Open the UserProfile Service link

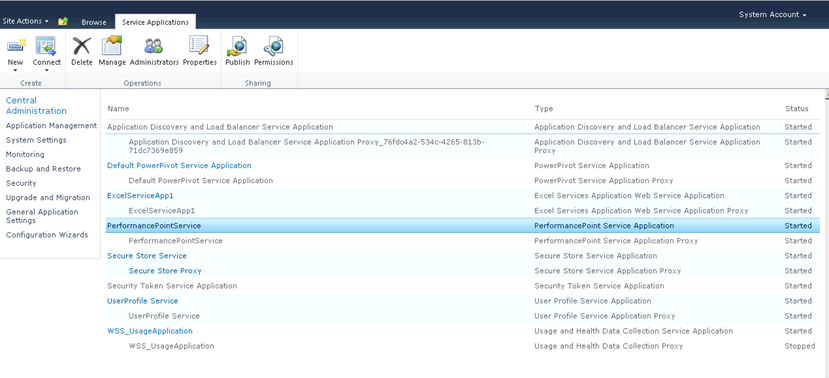pyautogui.click(x=143, y=301)
